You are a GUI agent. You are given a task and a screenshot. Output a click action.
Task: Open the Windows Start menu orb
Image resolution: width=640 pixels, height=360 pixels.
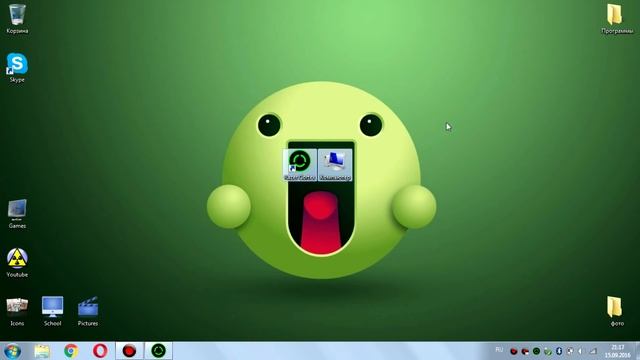[x=12, y=351]
